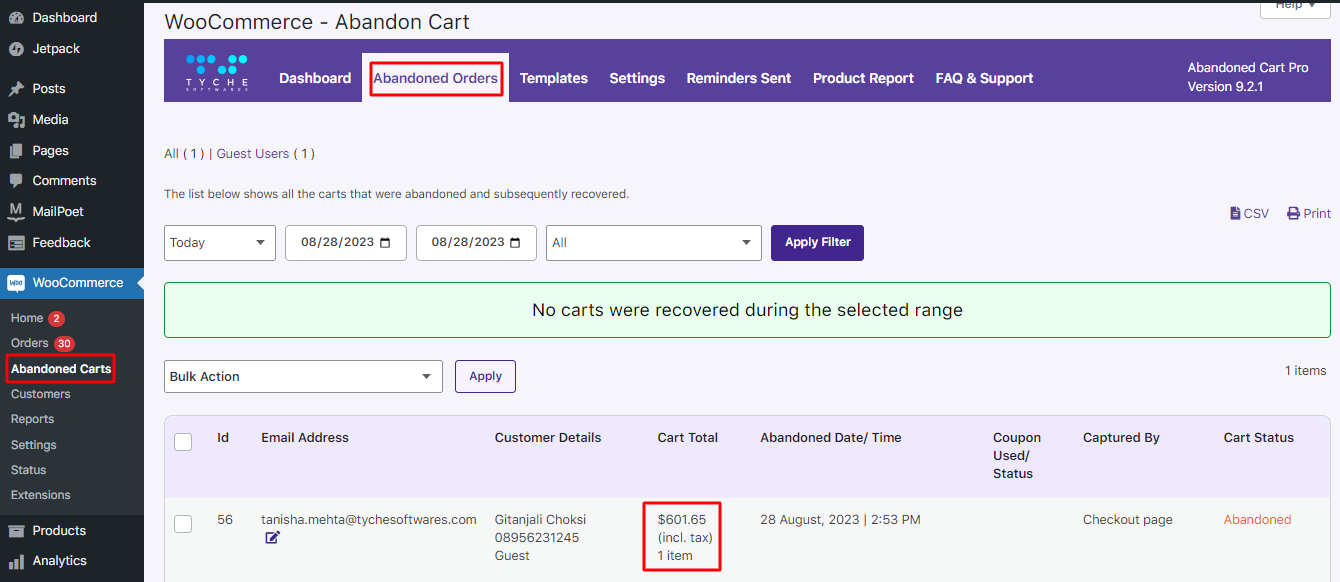Click the Tyche Softwares logo
The image size is (1340, 582).
tap(217, 73)
